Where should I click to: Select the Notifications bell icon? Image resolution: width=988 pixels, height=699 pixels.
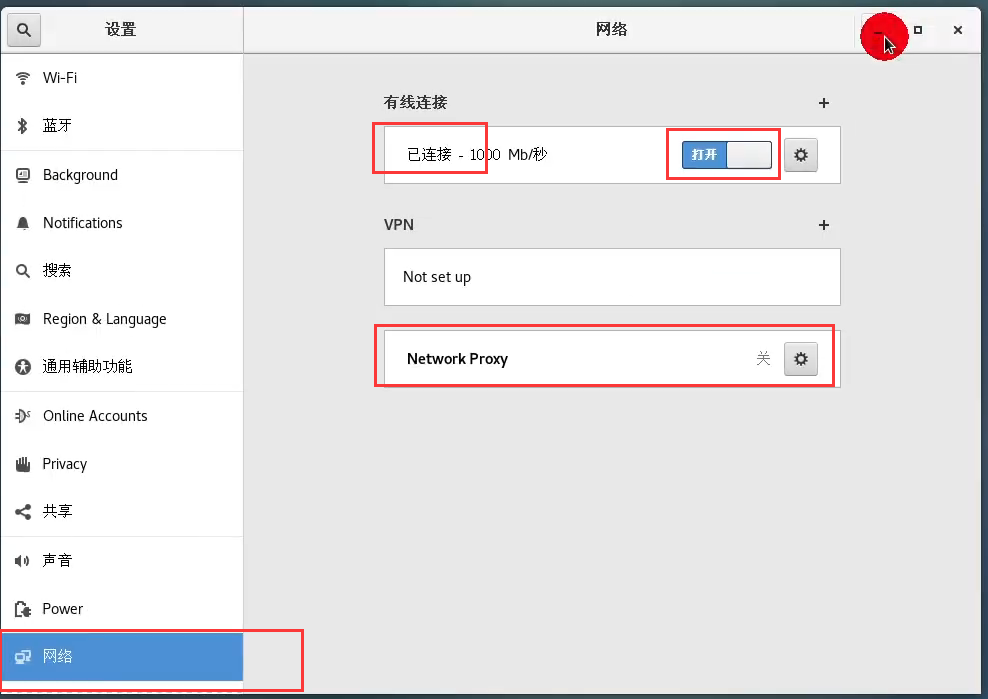23,223
